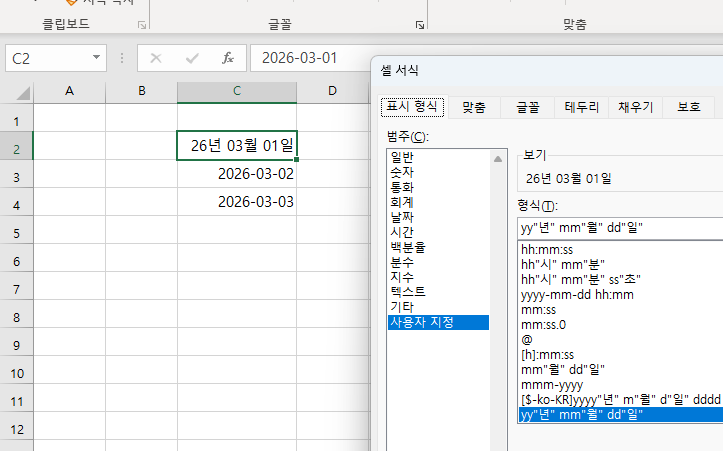Click formula bar showing 2026-03-01
723x451 pixels.
[310, 58]
